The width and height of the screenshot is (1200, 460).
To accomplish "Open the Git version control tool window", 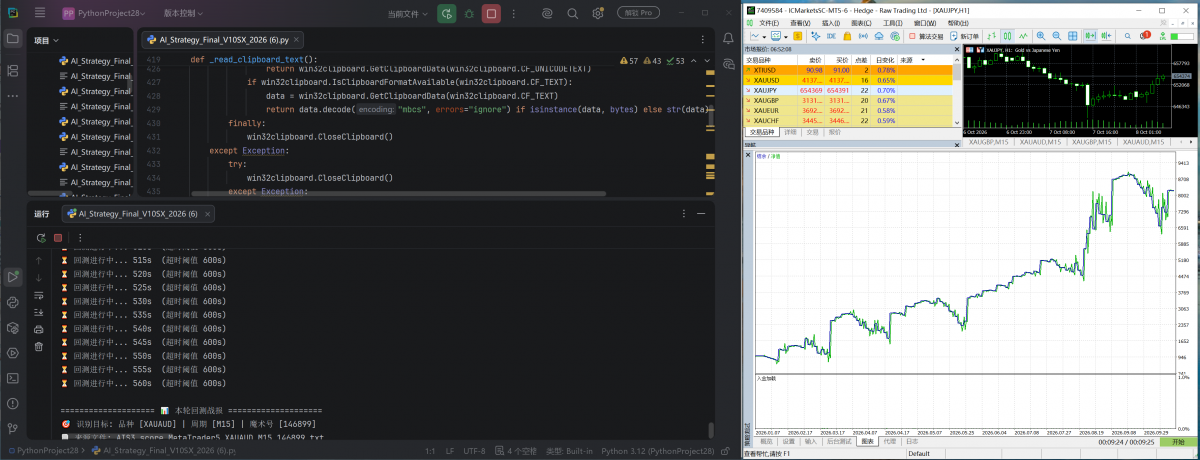I will pyautogui.click(x=13, y=428).
